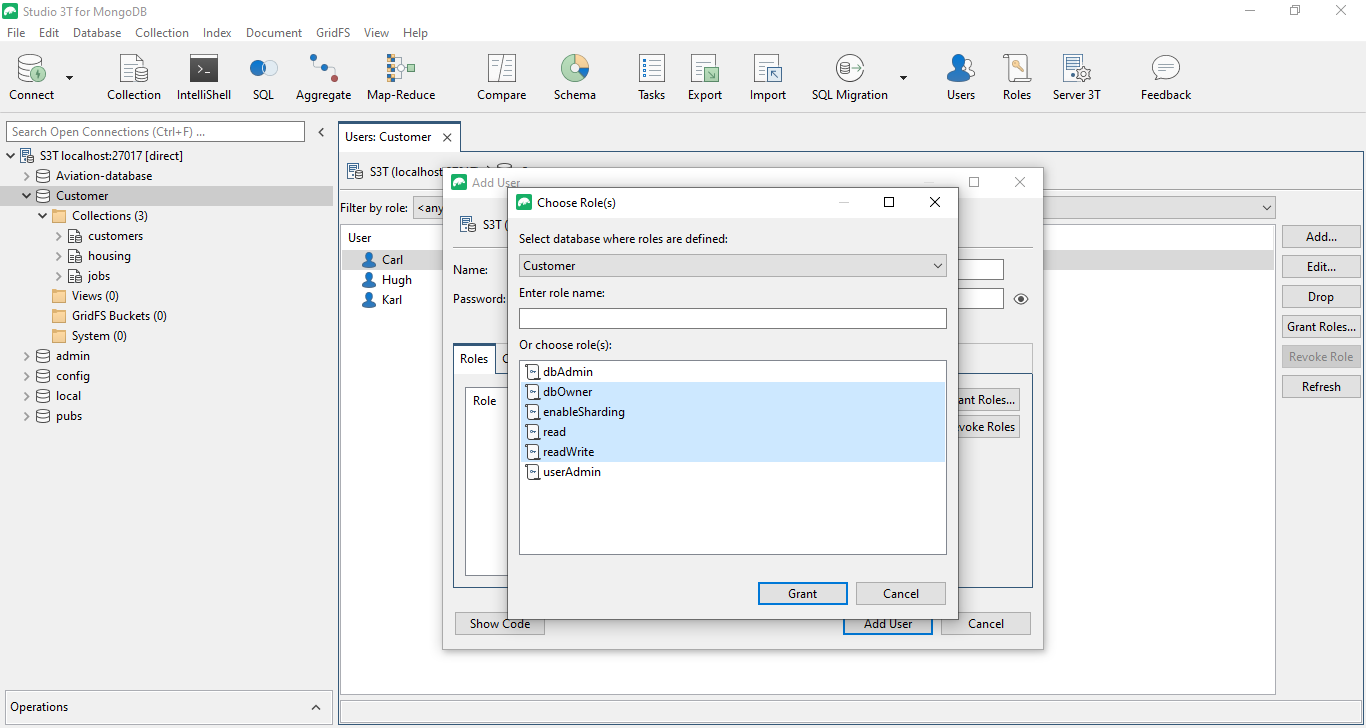Open the SQL Migration dropdown arrow

coord(903,78)
